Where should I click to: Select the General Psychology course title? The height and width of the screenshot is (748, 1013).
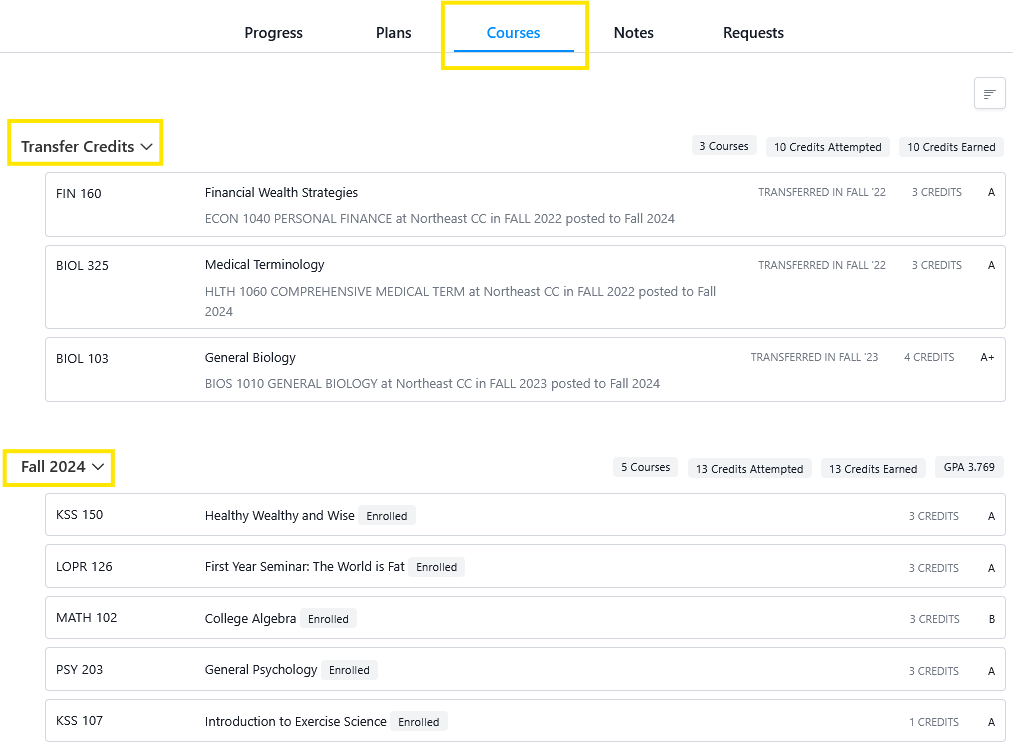click(261, 670)
